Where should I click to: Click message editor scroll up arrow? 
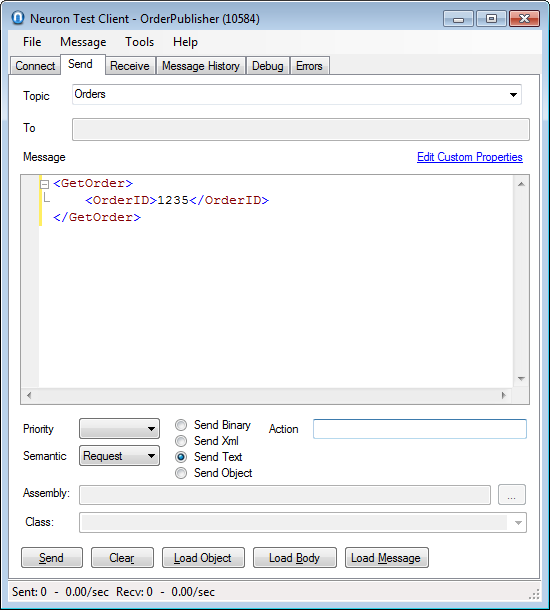pos(521,184)
